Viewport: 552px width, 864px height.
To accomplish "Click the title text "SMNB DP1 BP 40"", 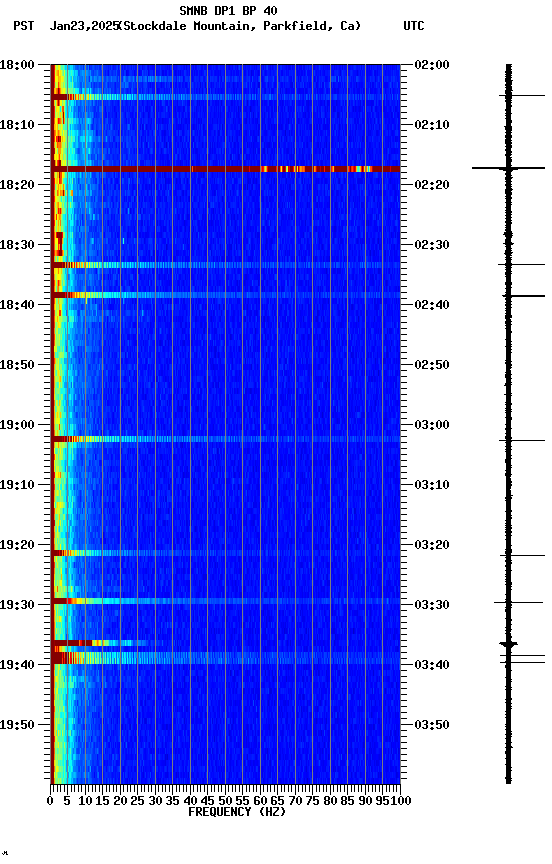I will 228,10.
